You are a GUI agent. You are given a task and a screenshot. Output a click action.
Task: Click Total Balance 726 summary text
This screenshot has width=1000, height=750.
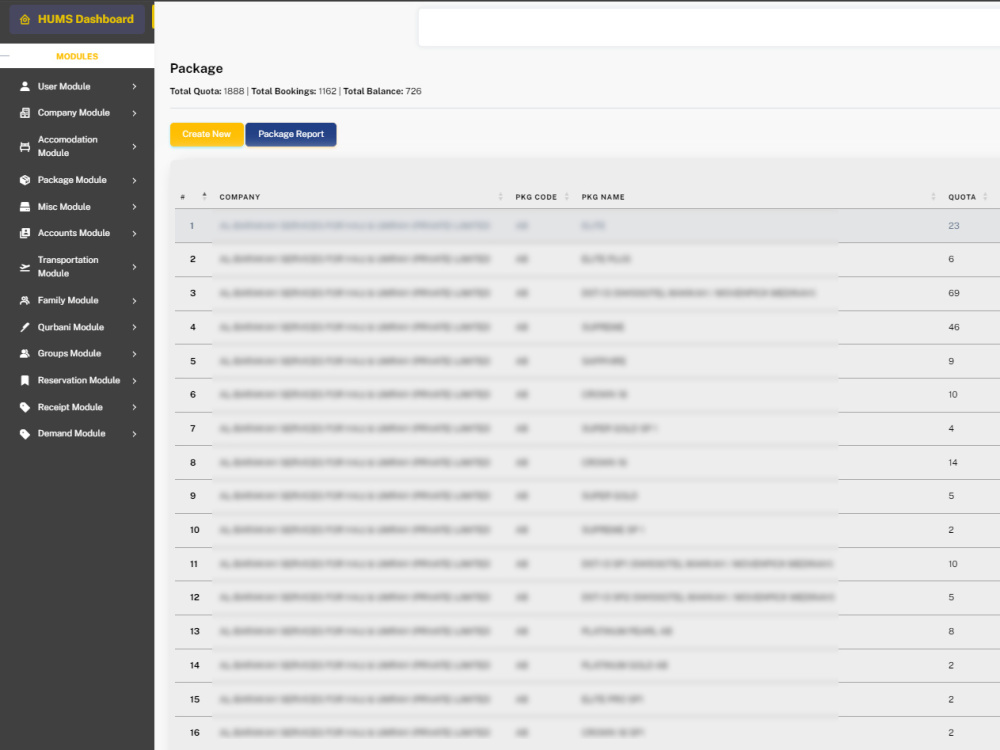[382, 91]
